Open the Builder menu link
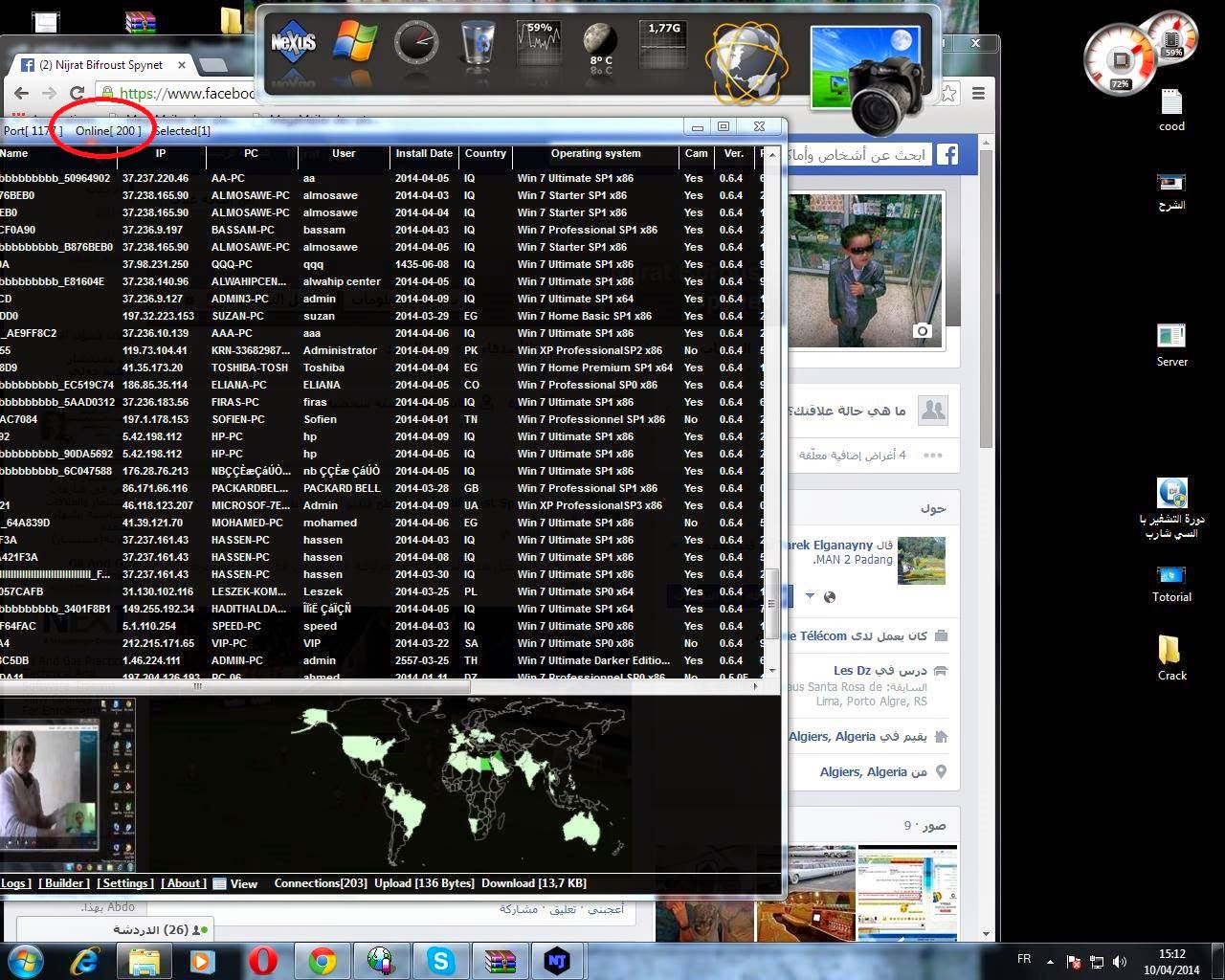Viewport: 1225px width, 980px height. point(64,883)
